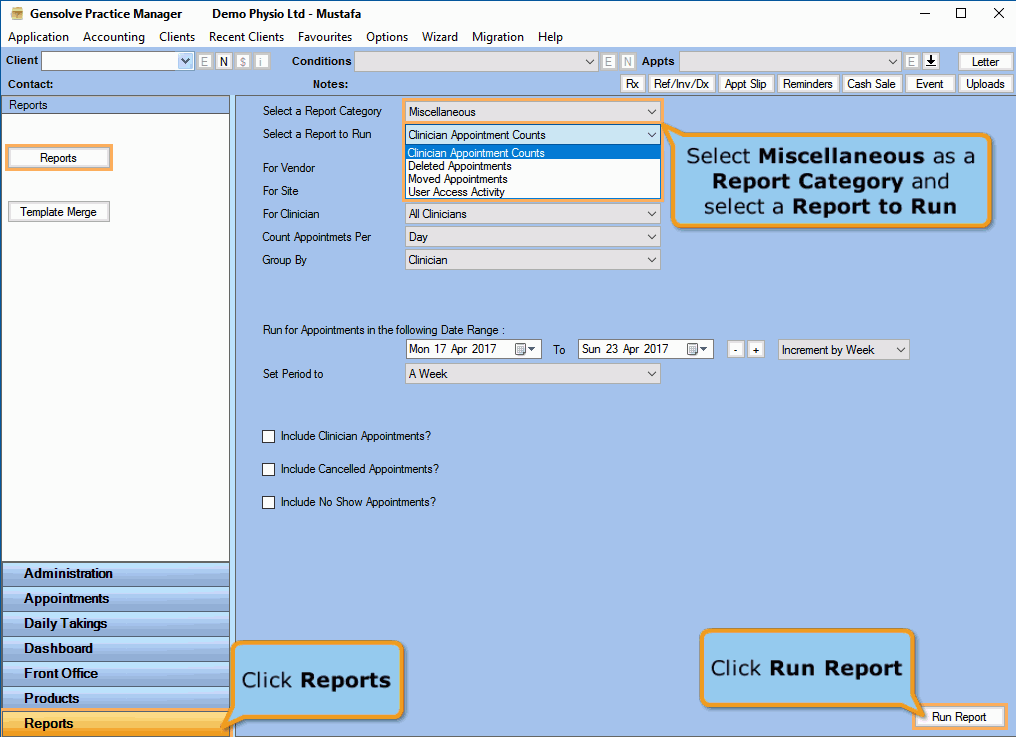This screenshot has height=737, width=1016.
Task: Toggle Include Clinician Appointments checkbox
Action: pos(268,437)
